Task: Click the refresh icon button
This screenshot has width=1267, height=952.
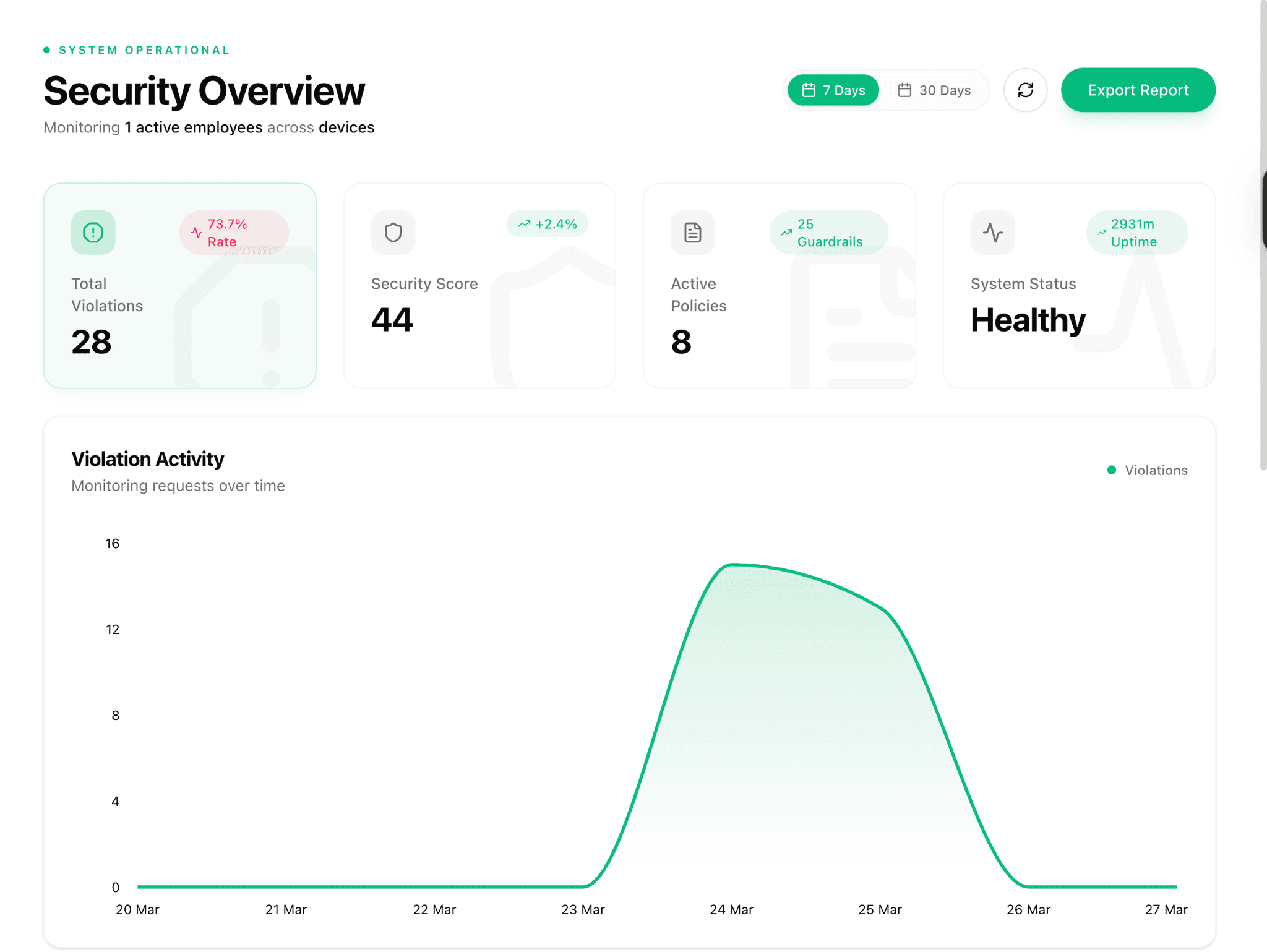Action: coord(1025,90)
